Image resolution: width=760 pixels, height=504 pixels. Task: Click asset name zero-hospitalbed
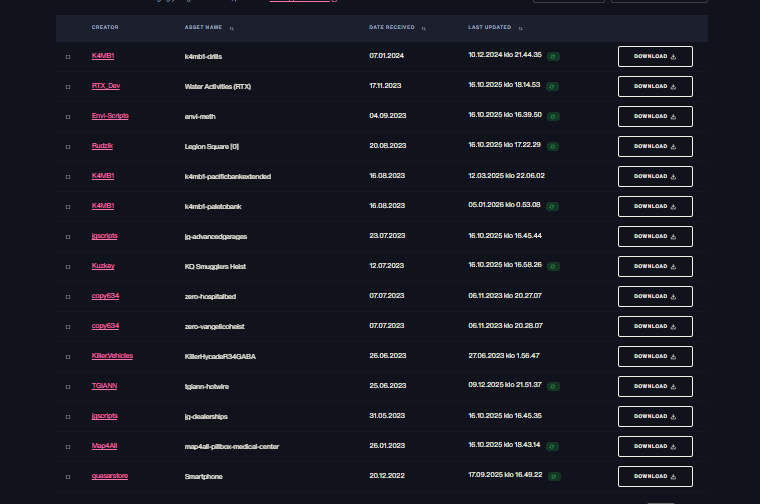[210, 297]
